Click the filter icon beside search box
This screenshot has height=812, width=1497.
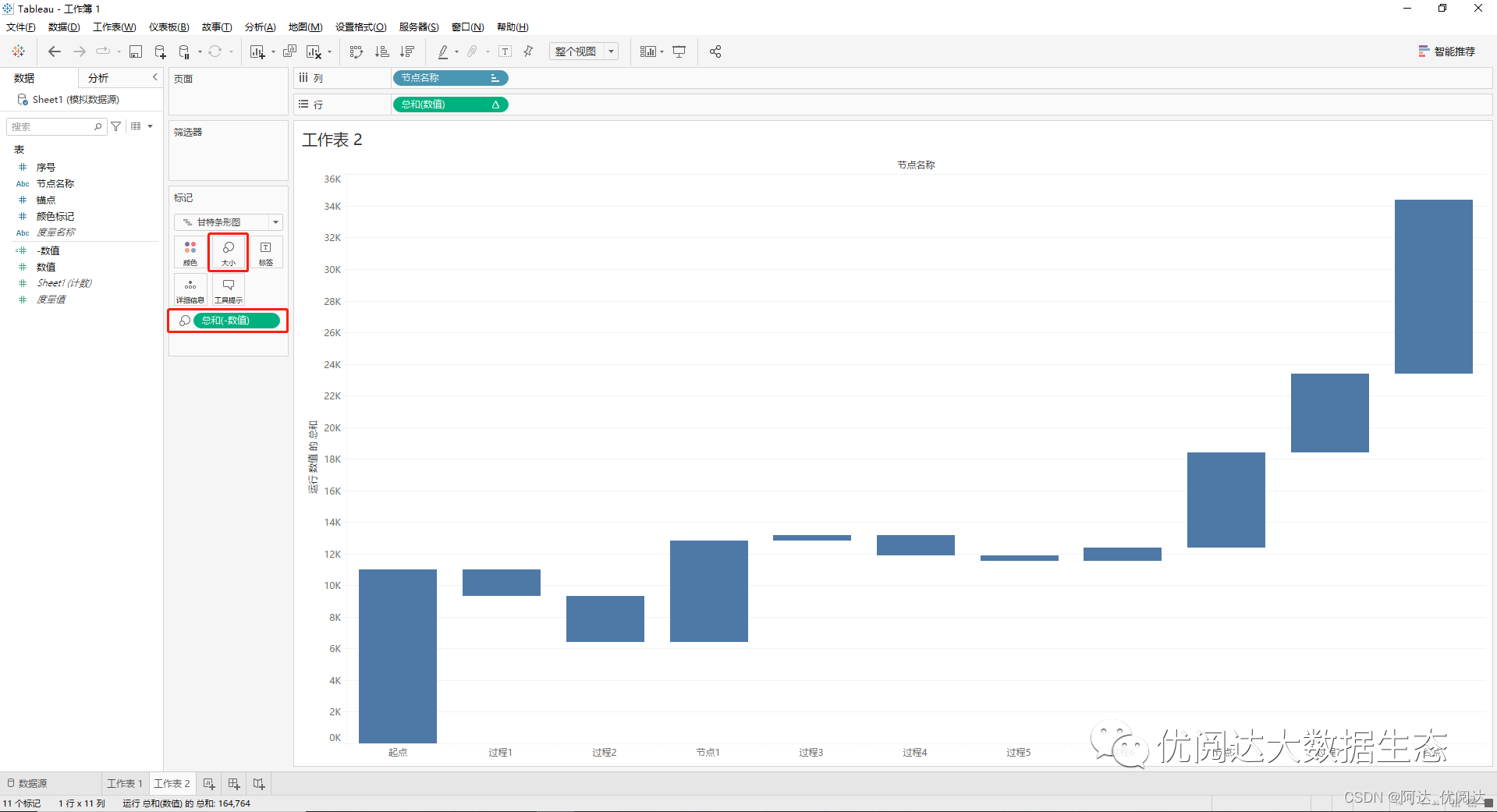(116, 126)
